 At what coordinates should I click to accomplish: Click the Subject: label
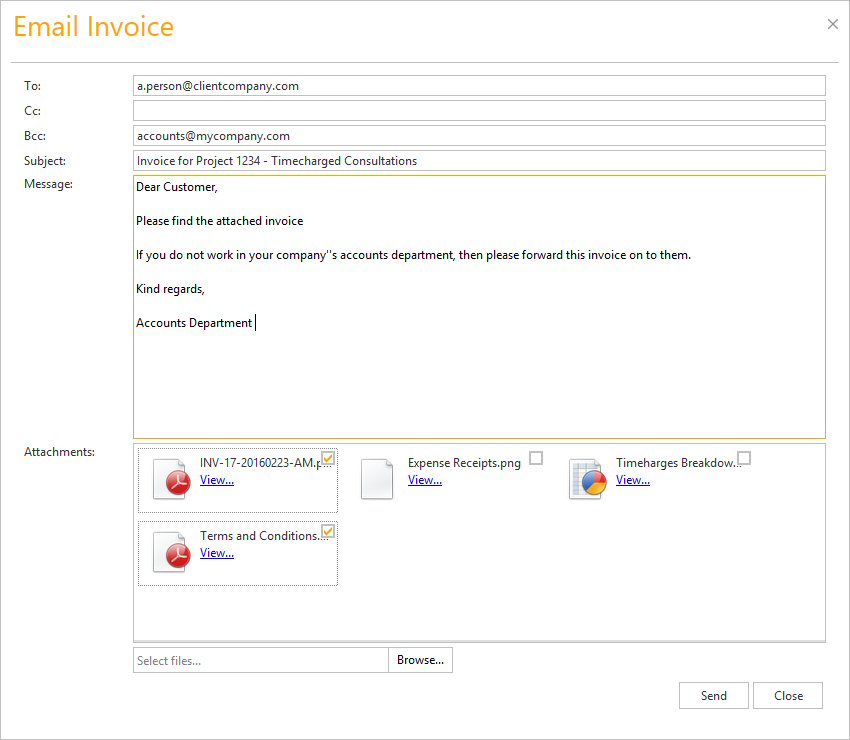pos(44,160)
